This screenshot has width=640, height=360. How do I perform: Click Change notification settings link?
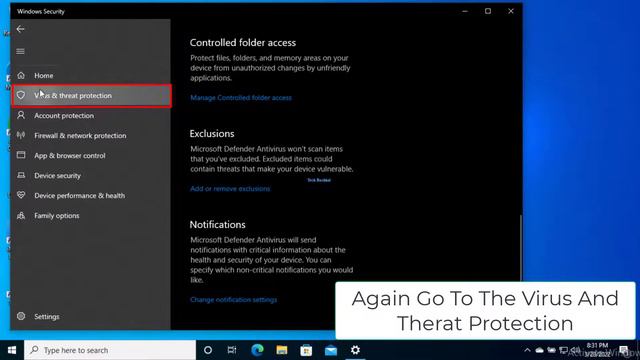233,300
